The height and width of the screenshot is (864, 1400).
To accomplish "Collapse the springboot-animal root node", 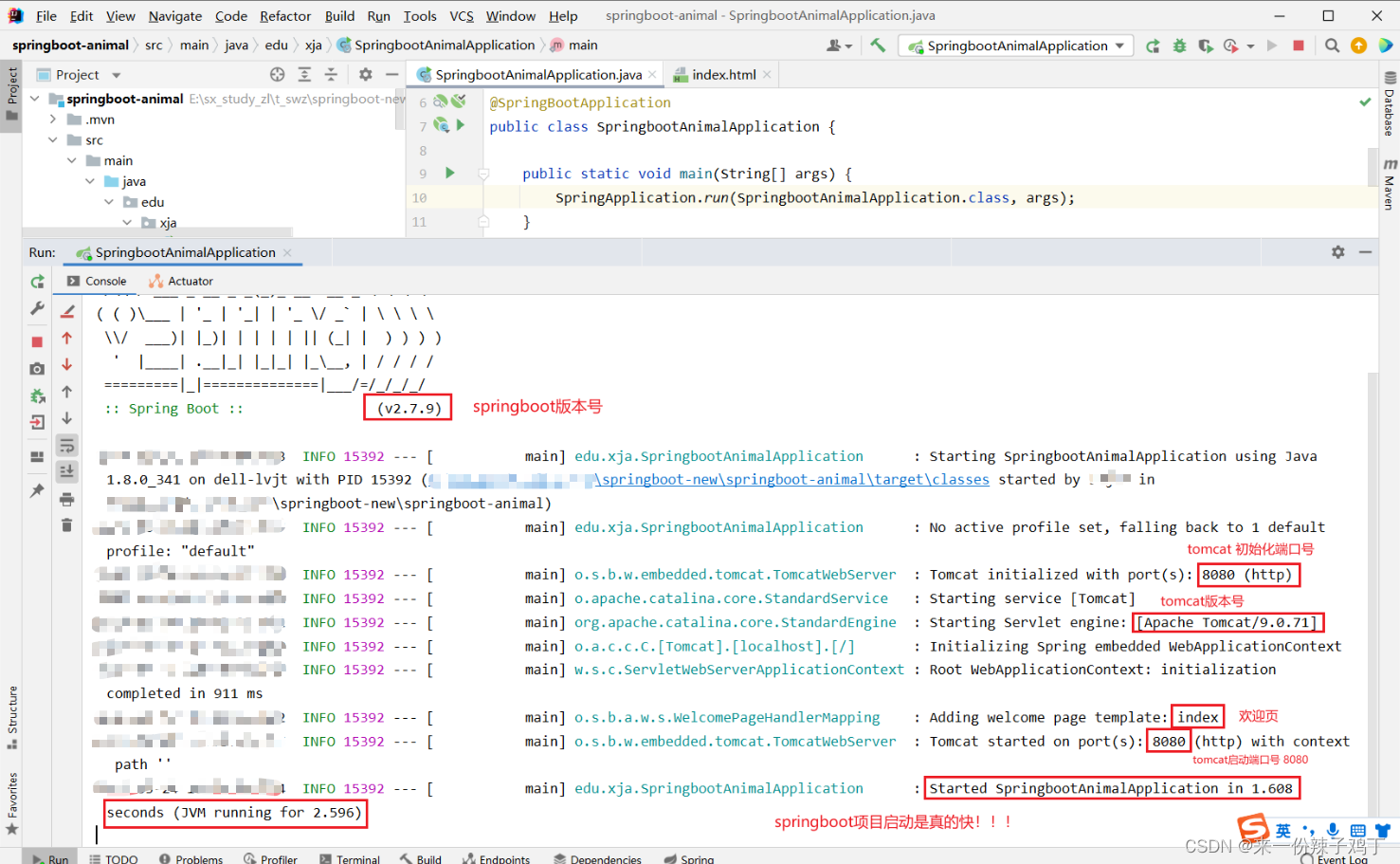I will click(x=35, y=99).
